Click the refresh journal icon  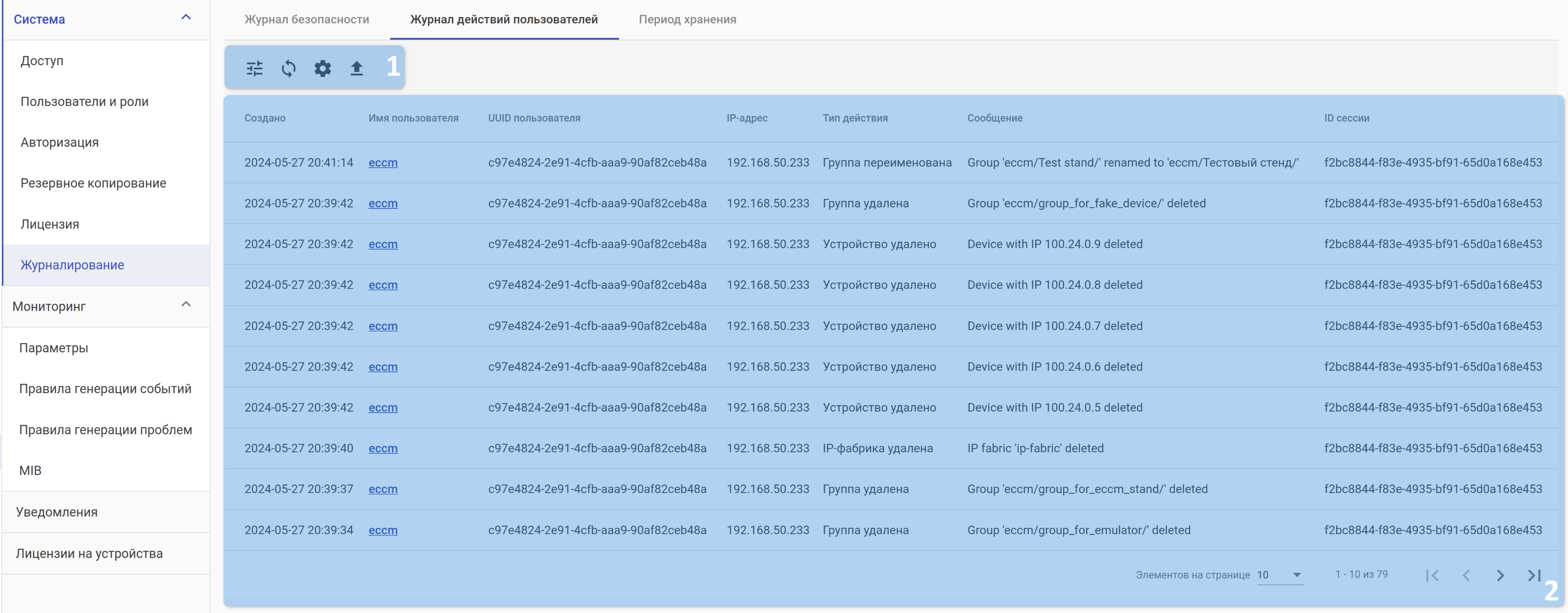(289, 68)
